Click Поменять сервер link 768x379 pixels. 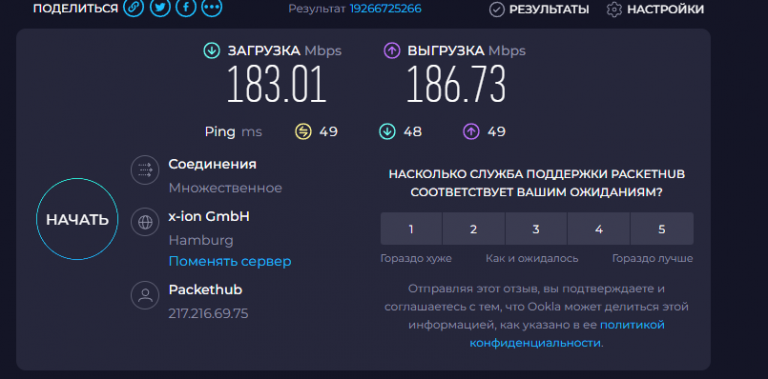coord(230,261)
